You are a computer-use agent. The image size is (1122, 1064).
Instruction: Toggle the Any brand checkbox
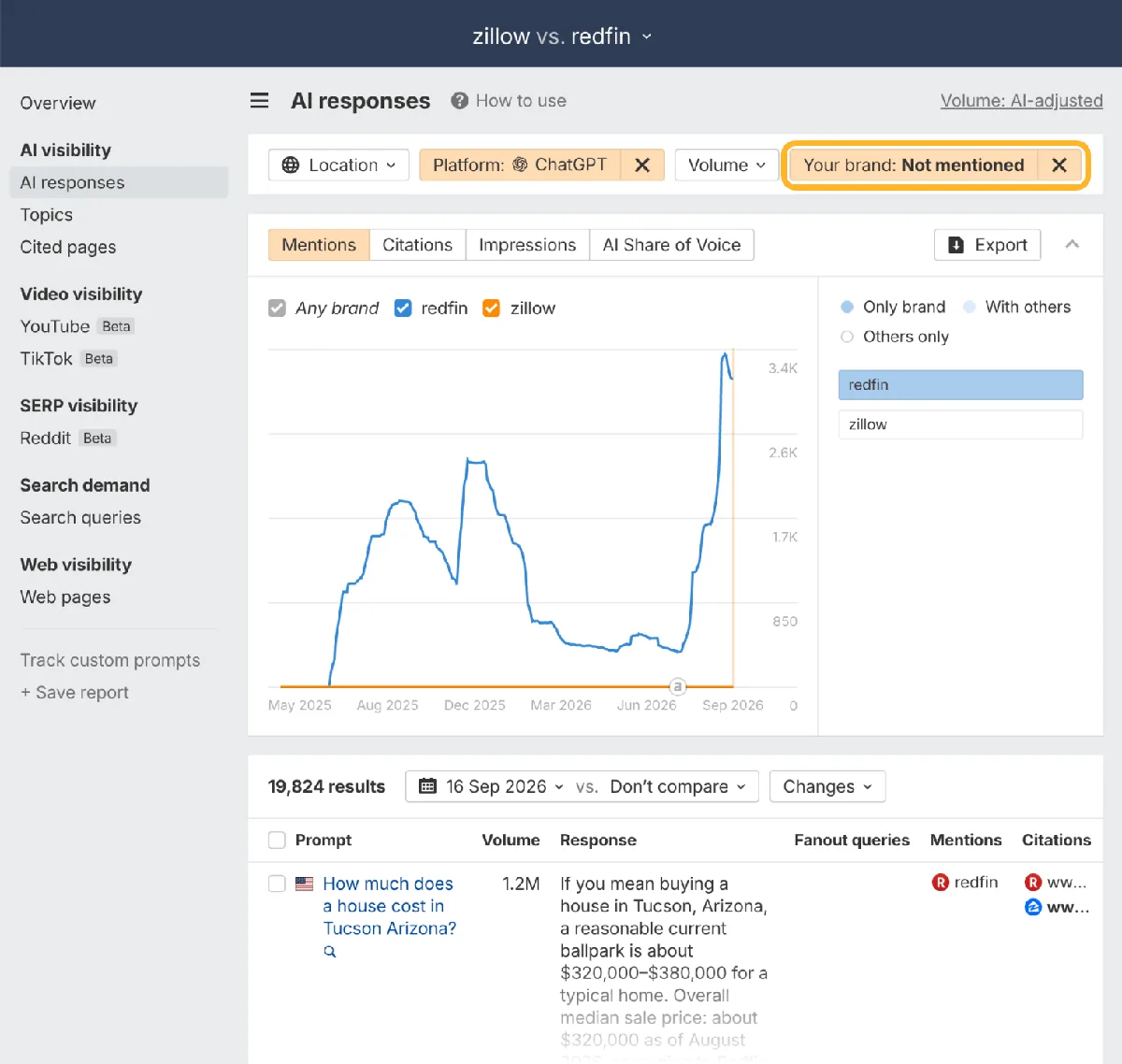(277, 308)
